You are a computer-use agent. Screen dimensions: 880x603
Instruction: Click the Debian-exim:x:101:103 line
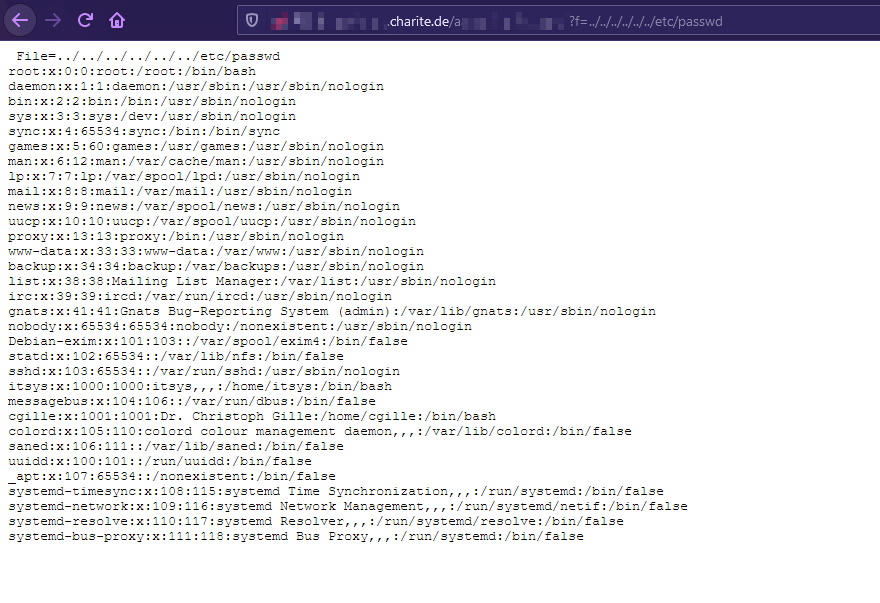click(x=208, y=341)
